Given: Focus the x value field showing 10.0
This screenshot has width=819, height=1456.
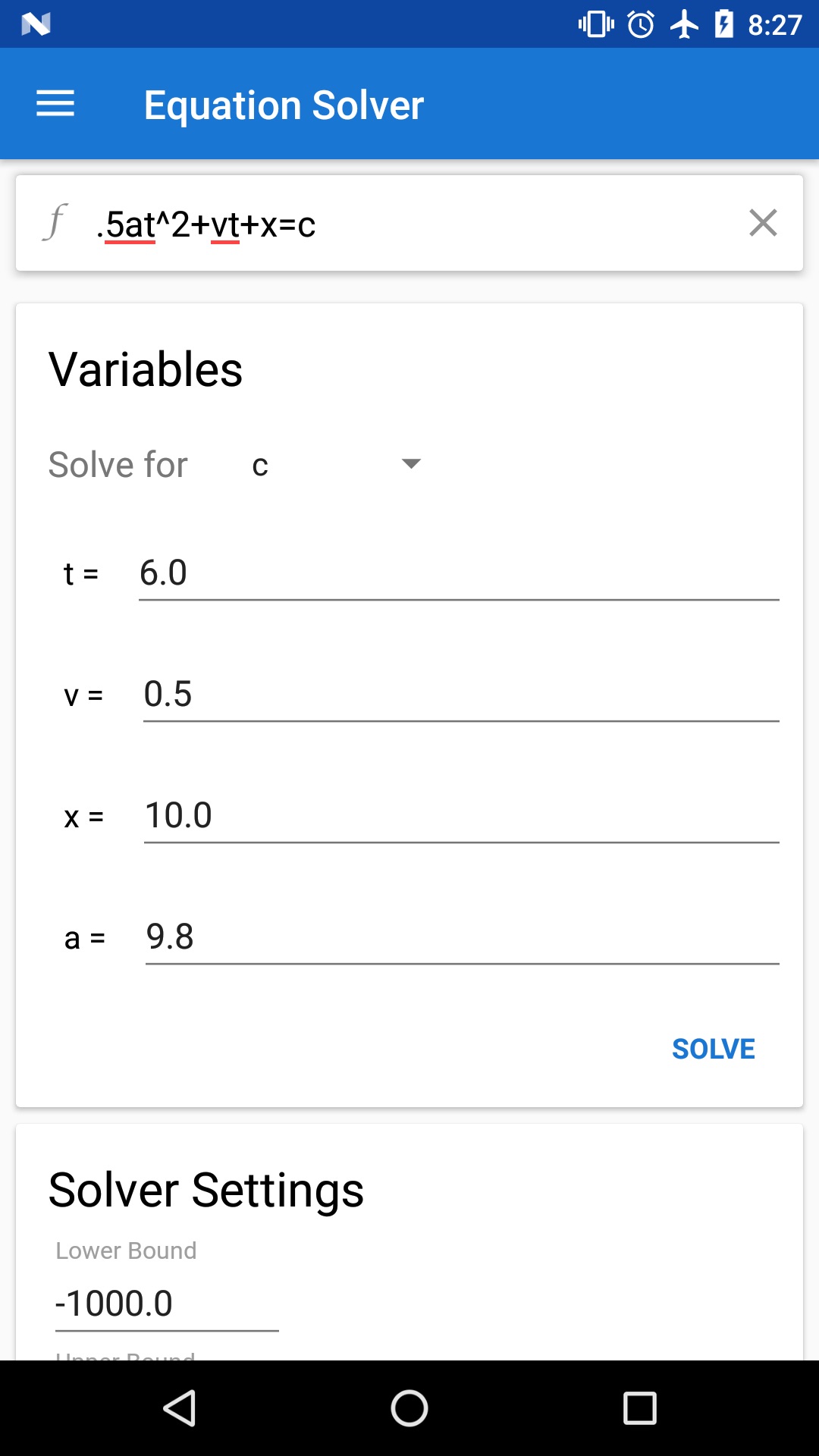Looking at the screenshot, I should (x=461, y=816).
